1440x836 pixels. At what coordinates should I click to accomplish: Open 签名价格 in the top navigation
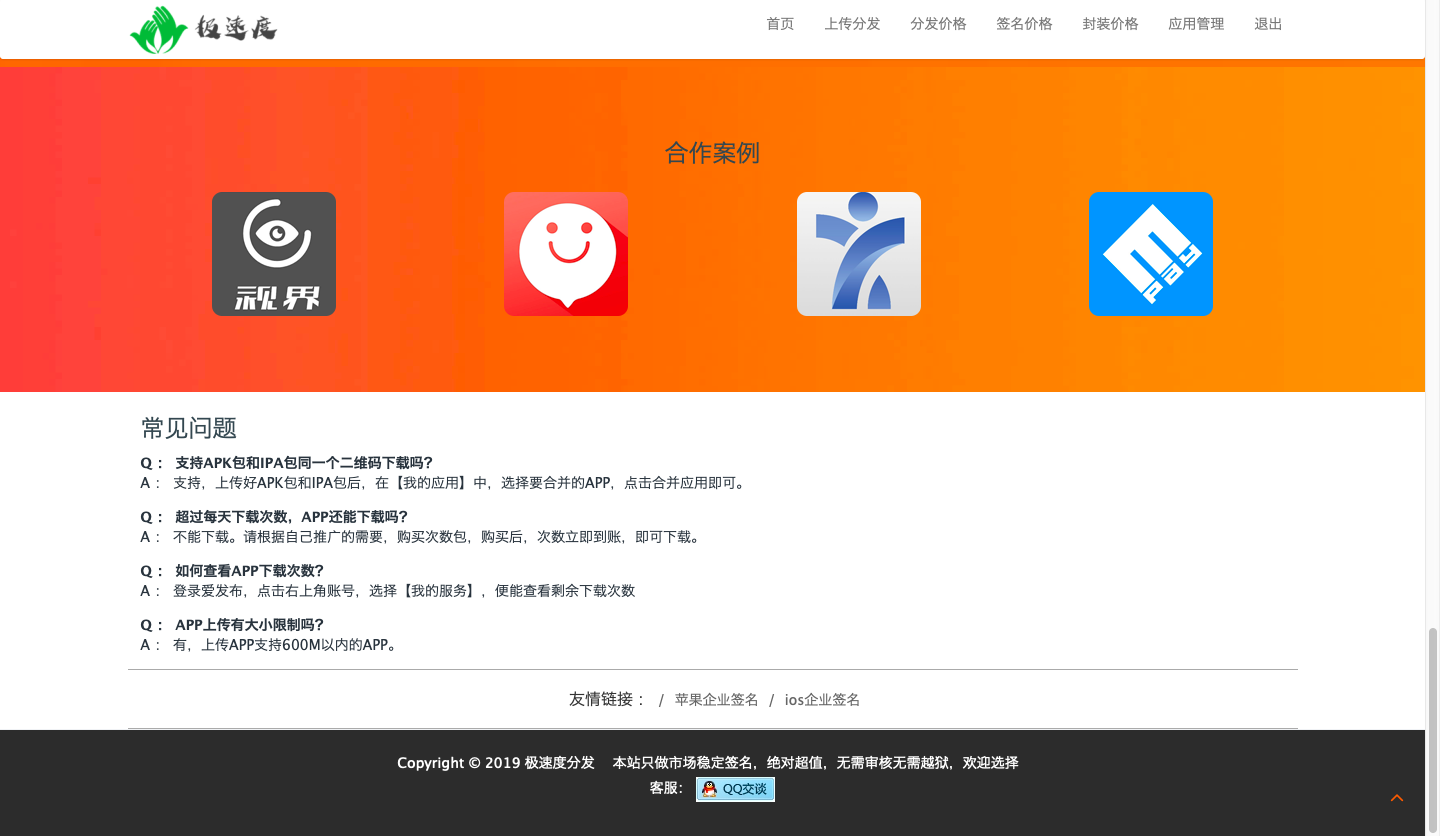point(1024,24)
